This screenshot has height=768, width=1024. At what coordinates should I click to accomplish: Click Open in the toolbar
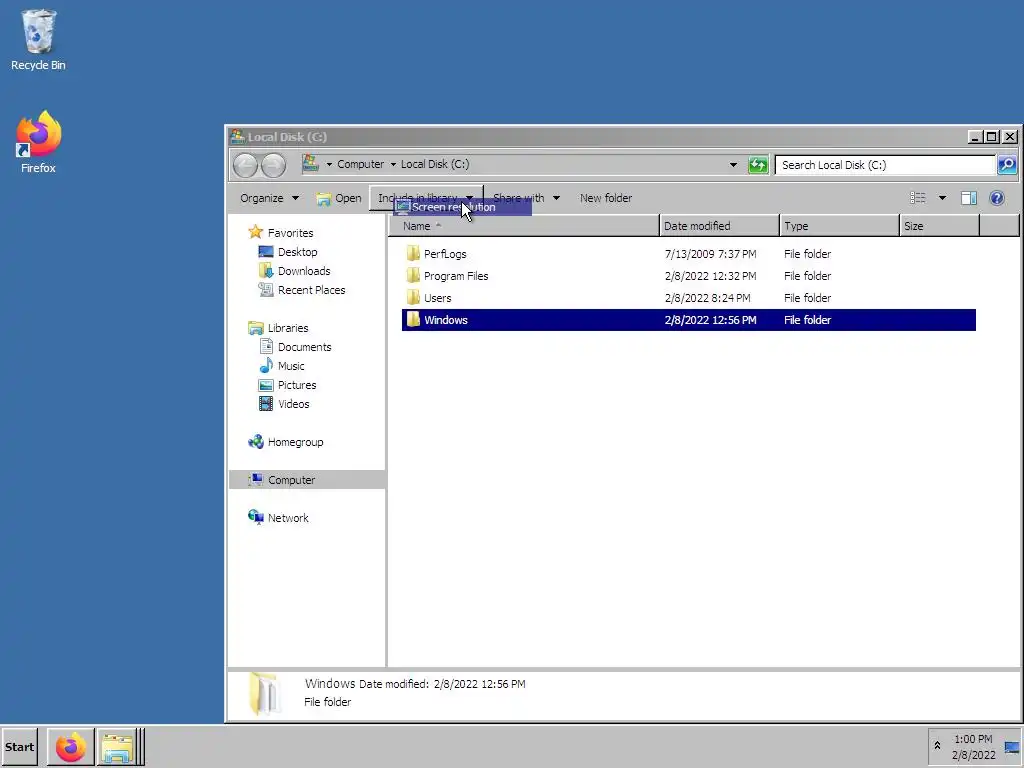[x=338, y=198]
